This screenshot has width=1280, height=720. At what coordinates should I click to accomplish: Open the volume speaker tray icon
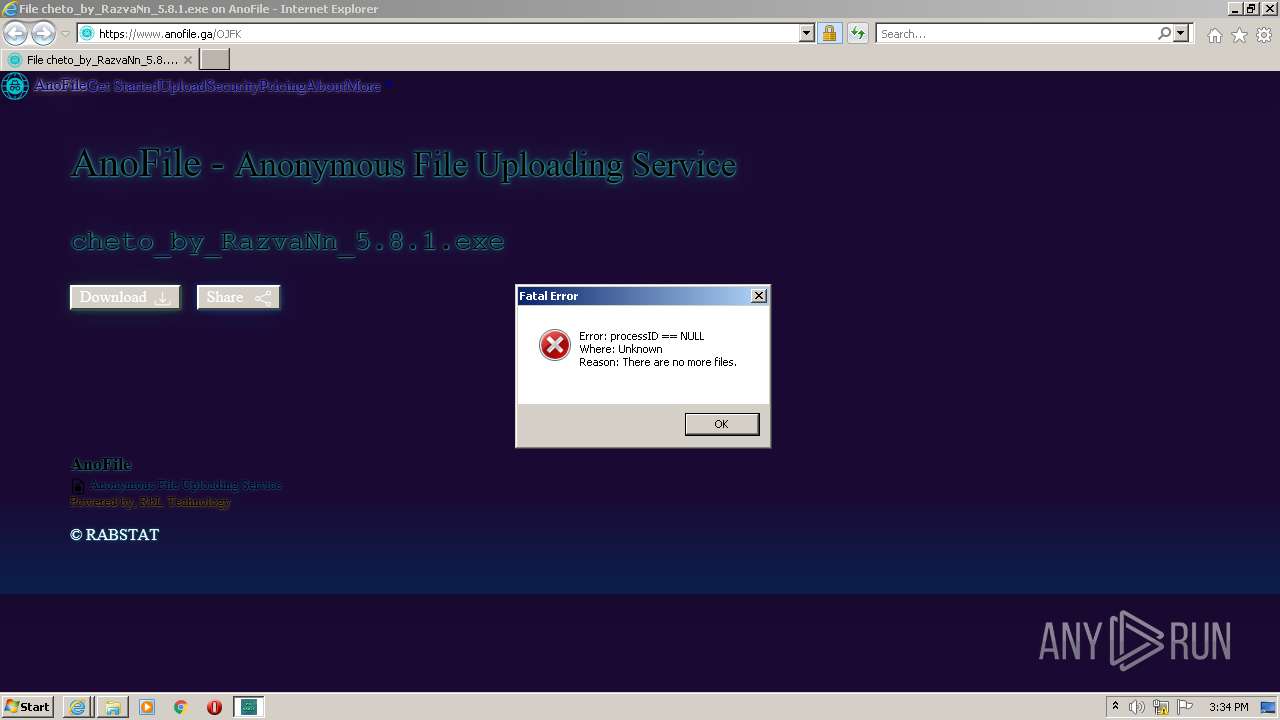[1137, 707]
